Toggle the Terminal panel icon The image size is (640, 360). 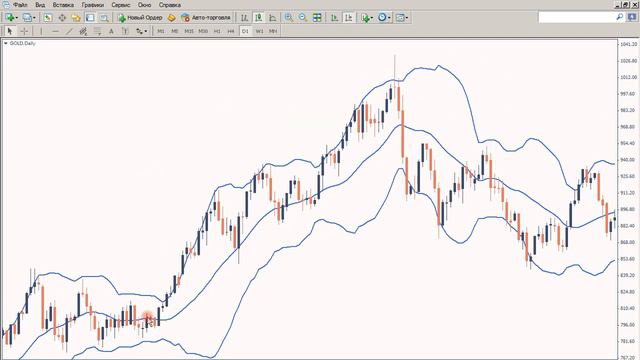90,18
